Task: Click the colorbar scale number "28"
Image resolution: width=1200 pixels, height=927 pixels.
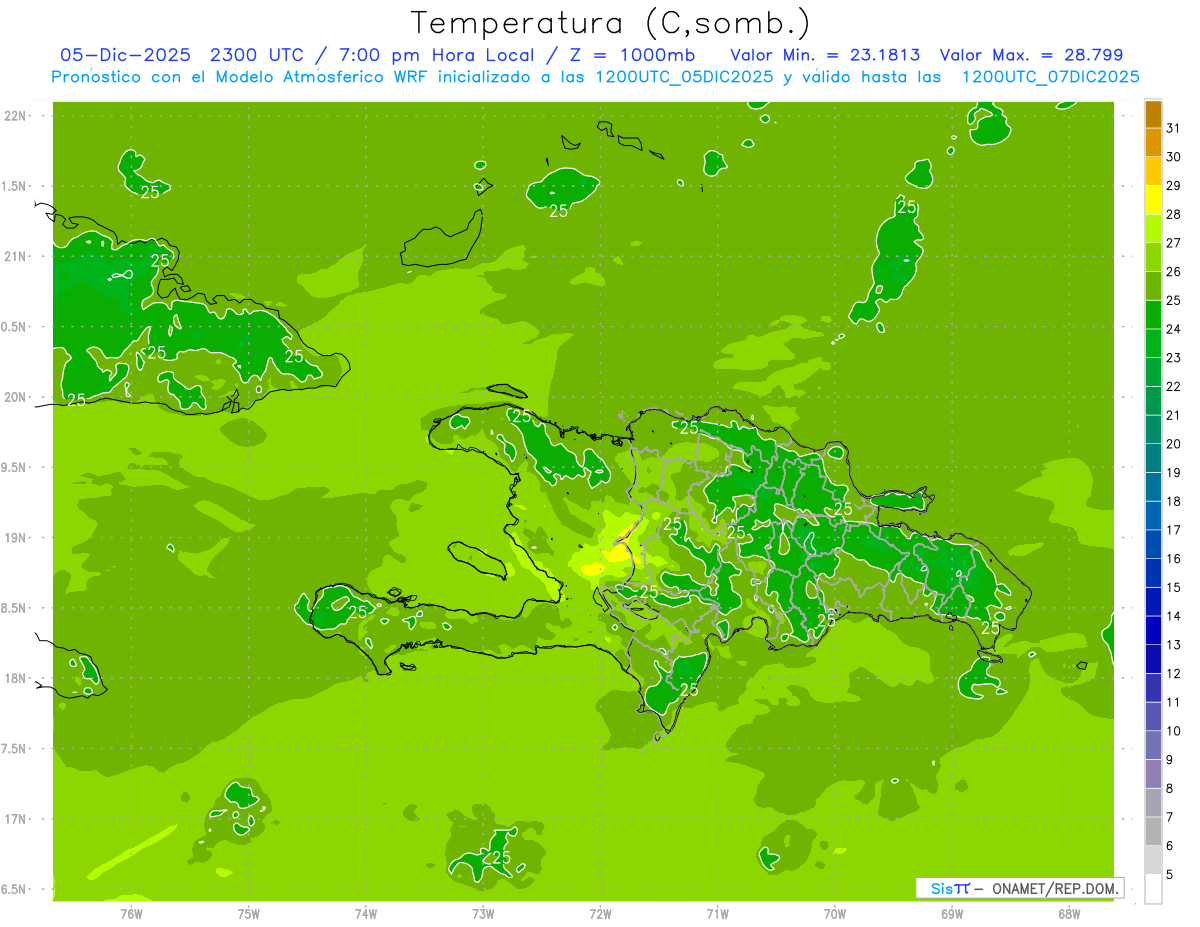Action: click(x=1174, y=214)
